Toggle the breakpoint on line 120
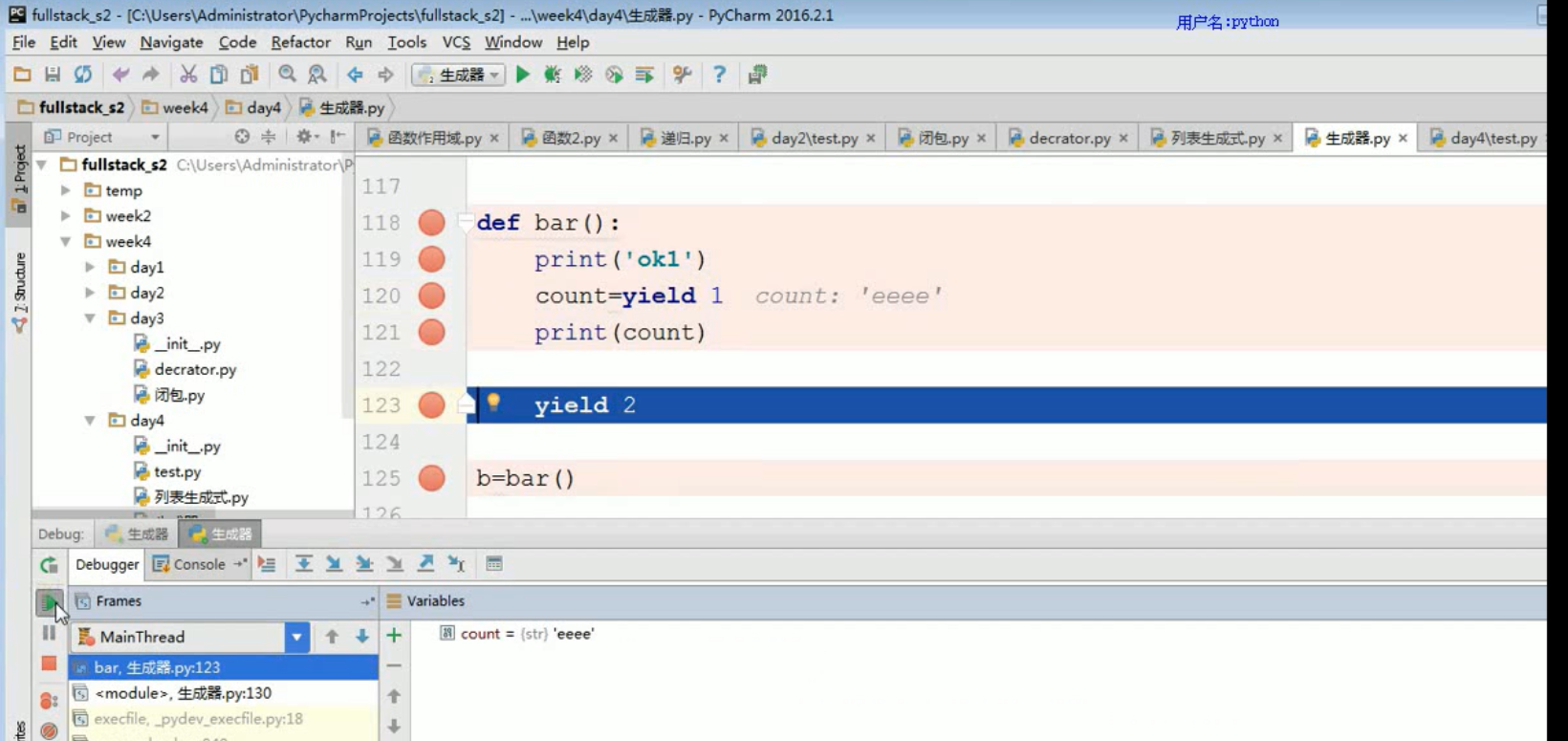Viewport: 1568px width, 741px height. coord(432,295)
